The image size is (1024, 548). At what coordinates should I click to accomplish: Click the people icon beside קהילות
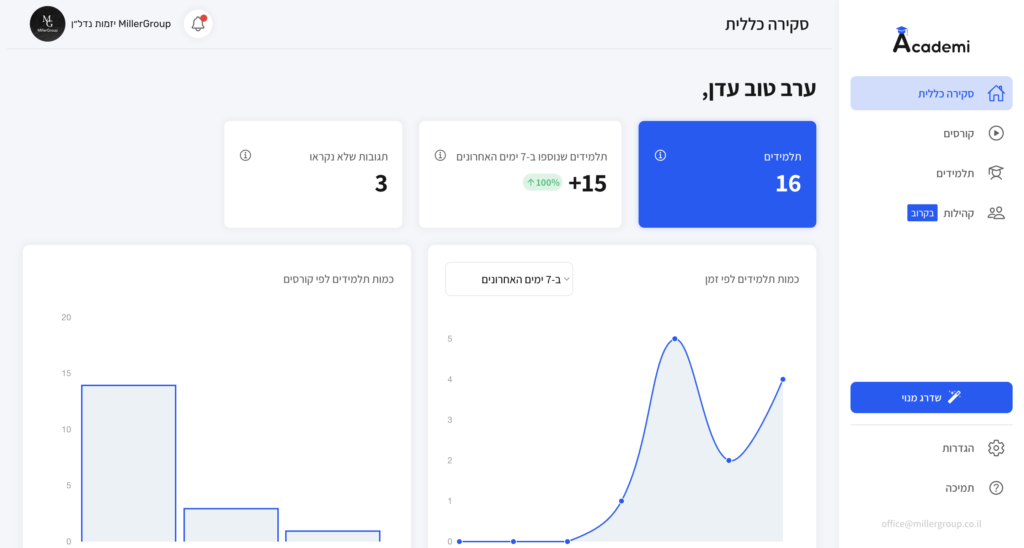(x=995, y=213)
